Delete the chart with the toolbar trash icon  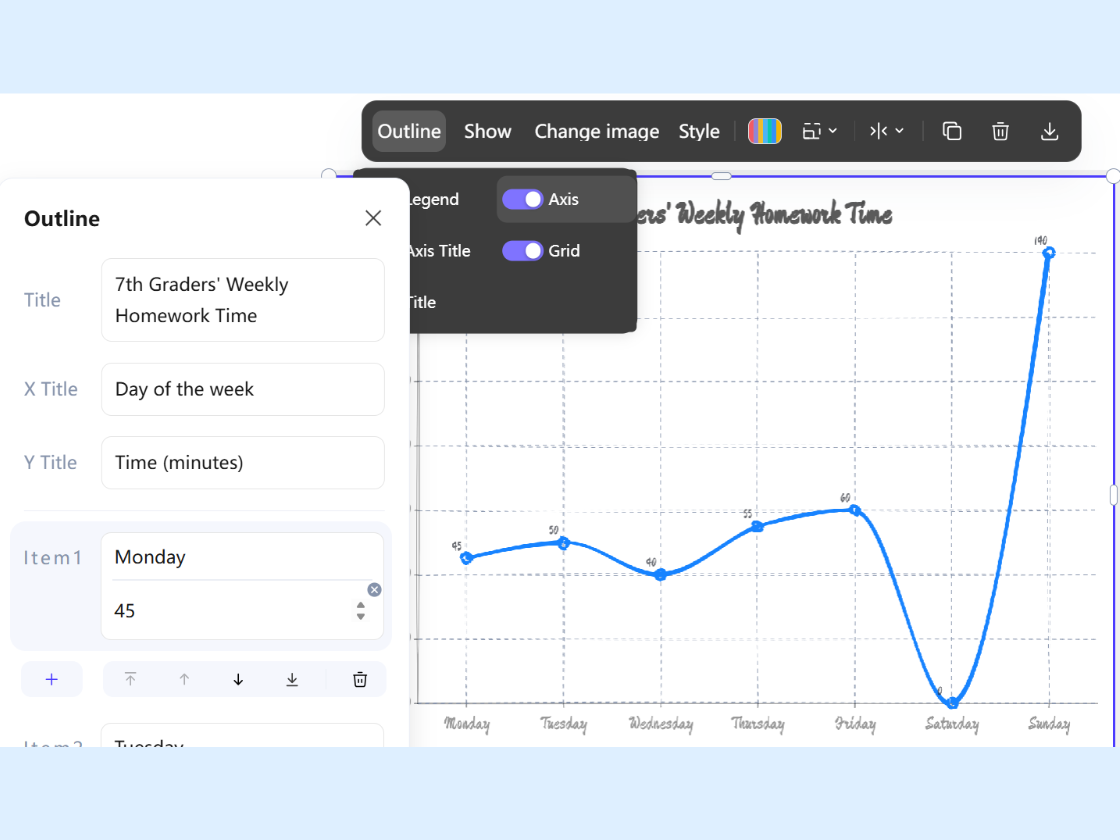click(x=1000, y=131)
